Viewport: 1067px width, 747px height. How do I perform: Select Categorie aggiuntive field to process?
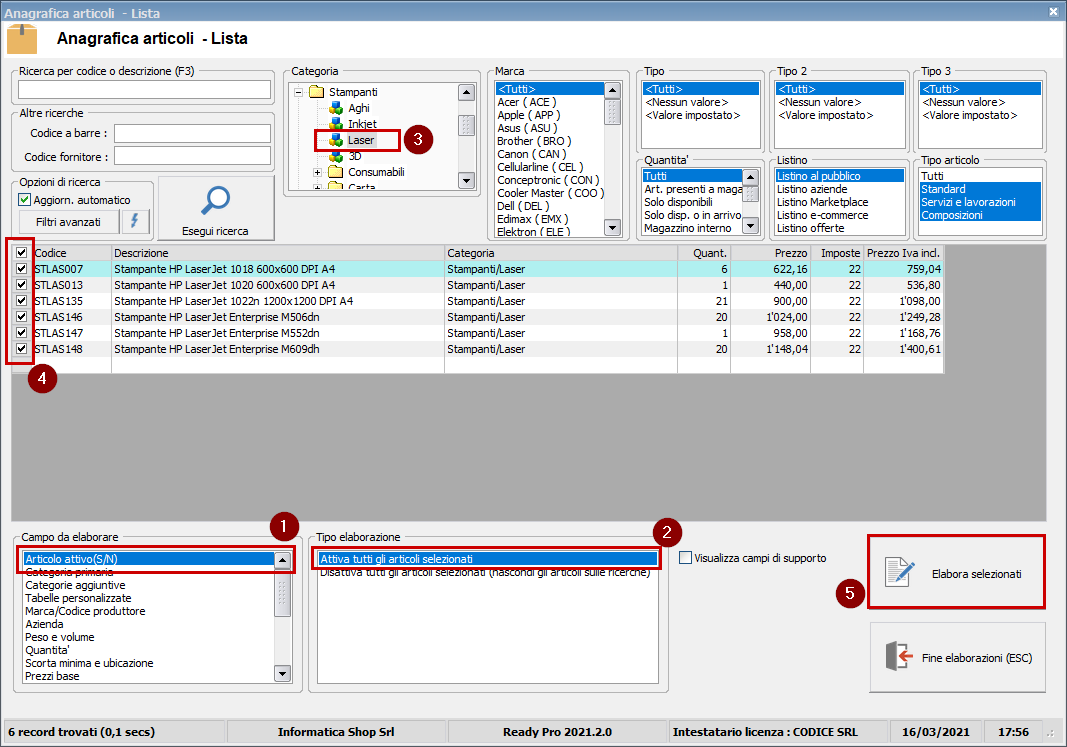[x=148, y=585]
